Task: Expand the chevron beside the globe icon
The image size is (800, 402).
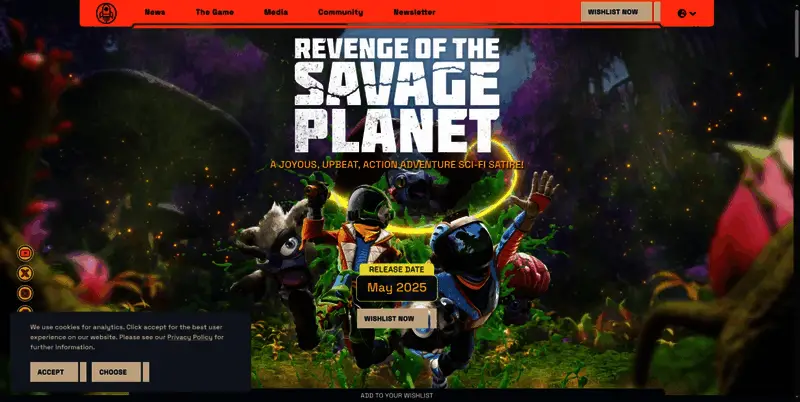Action: pyautogui.click(x=693, y=13)
